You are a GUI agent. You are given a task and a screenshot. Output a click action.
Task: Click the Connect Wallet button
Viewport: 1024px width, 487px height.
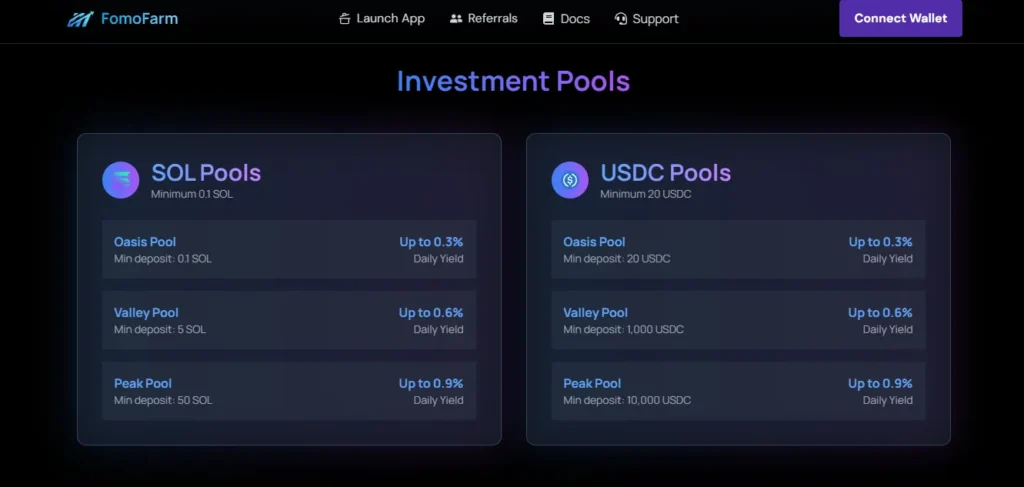pyautogui.click(x=901, y=18)
